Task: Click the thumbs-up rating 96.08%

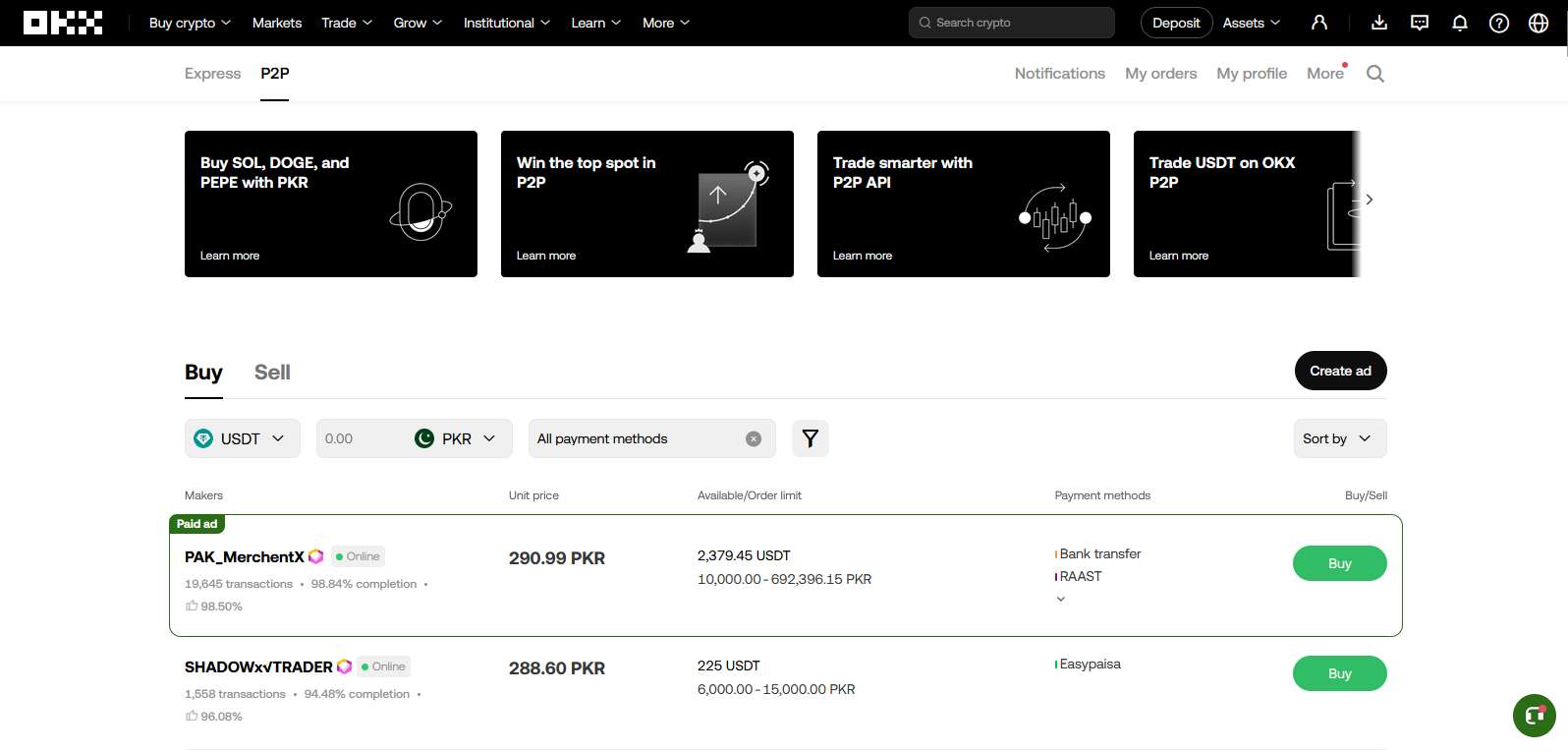Action: coord(213,717)
